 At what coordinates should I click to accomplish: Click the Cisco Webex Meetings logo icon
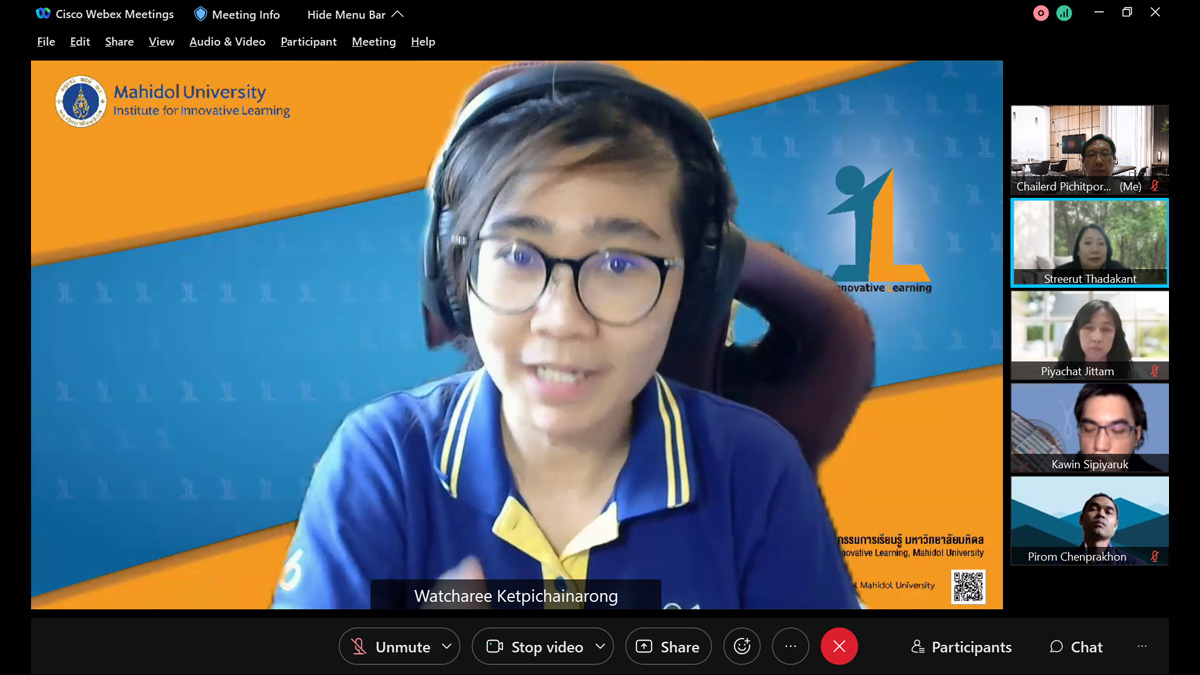(x=43, y=14)
